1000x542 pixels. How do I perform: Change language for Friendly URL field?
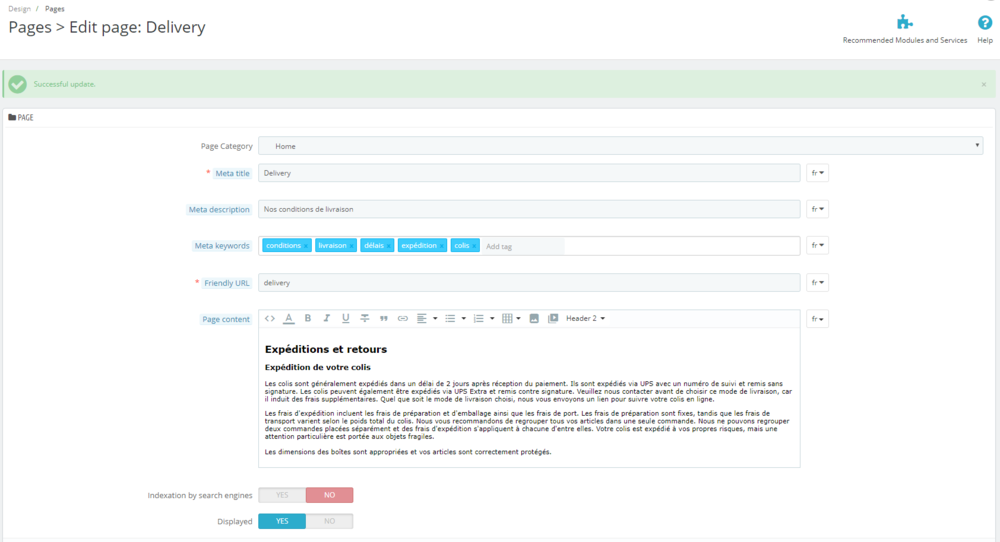(817, 282)
